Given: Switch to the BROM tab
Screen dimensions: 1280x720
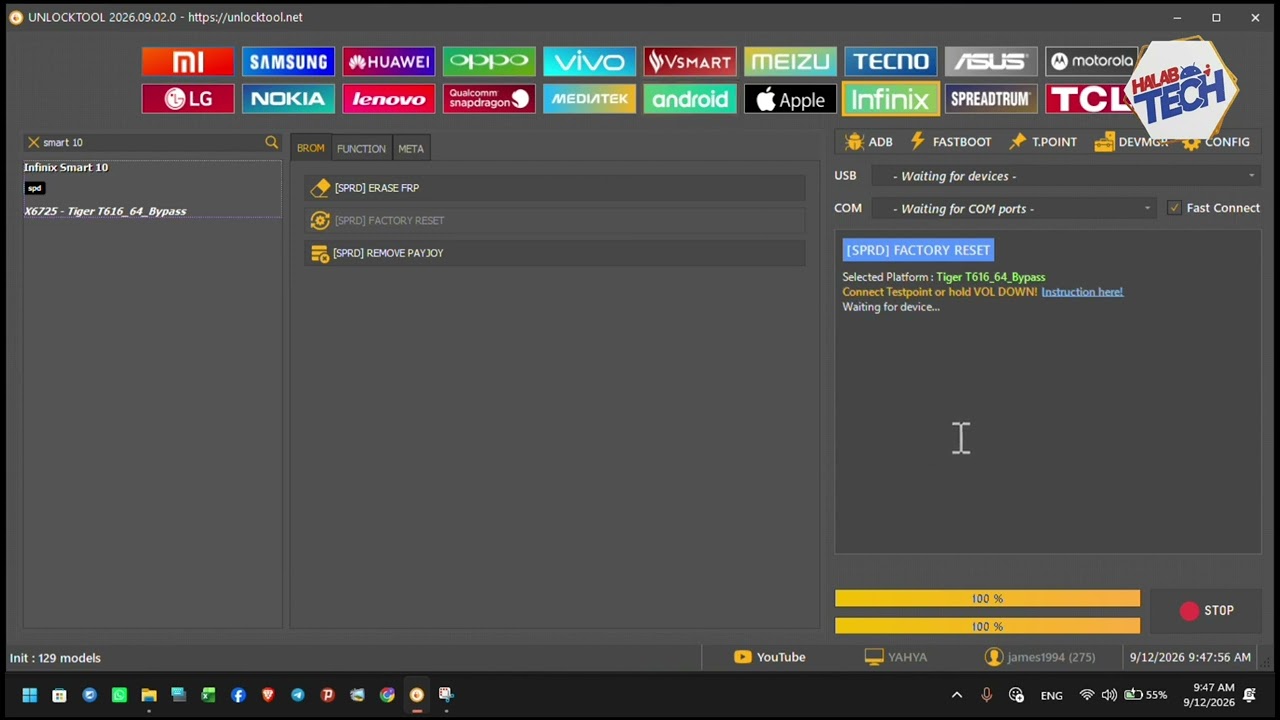Looking at the screenshot, I should [310, 148].
